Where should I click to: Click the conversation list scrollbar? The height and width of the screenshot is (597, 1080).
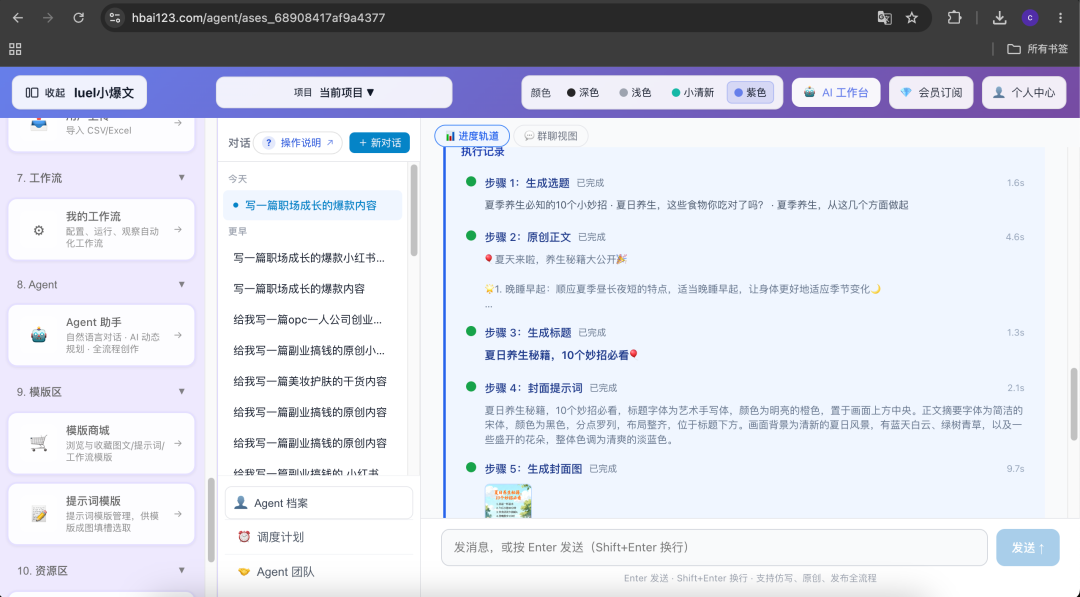[414, 210]
